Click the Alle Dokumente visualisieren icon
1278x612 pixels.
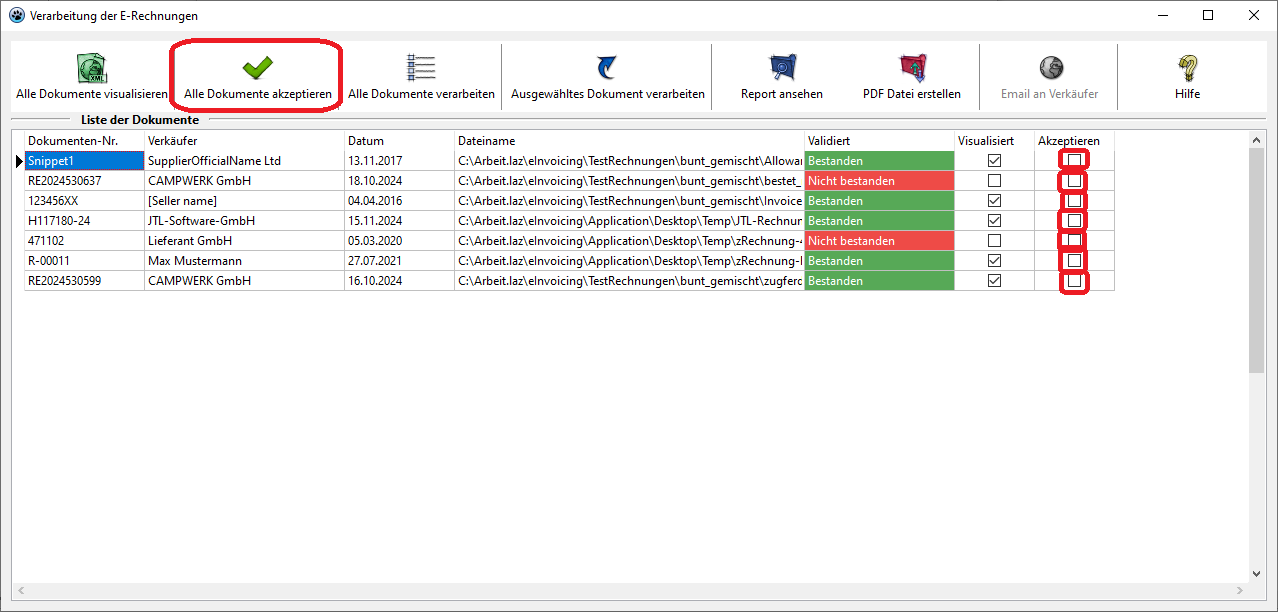pyautogui.click(x=91, y=68)
